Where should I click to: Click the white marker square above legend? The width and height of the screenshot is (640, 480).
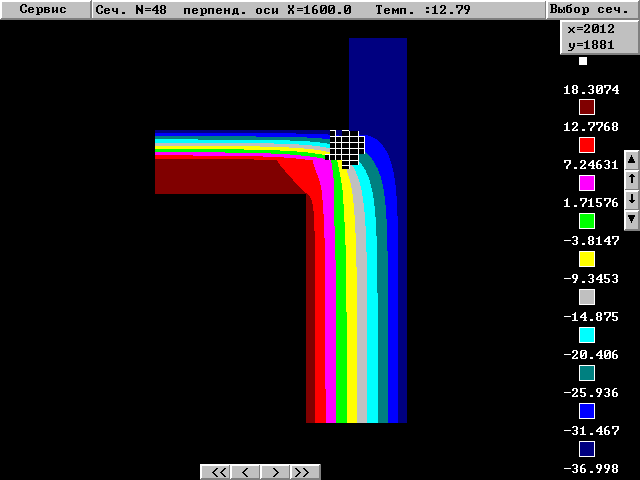click(x=583, y=61)
